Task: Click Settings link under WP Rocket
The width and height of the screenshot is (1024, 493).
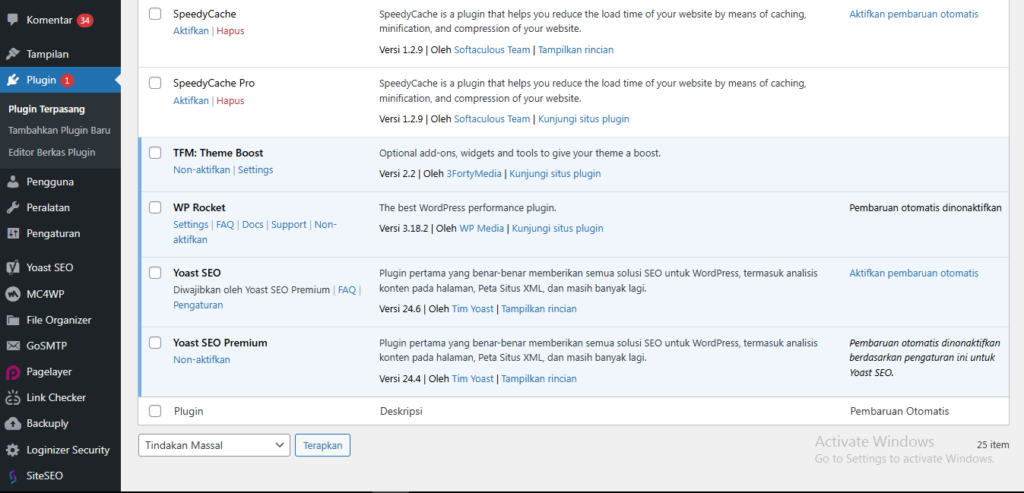Action: point(191,225)
